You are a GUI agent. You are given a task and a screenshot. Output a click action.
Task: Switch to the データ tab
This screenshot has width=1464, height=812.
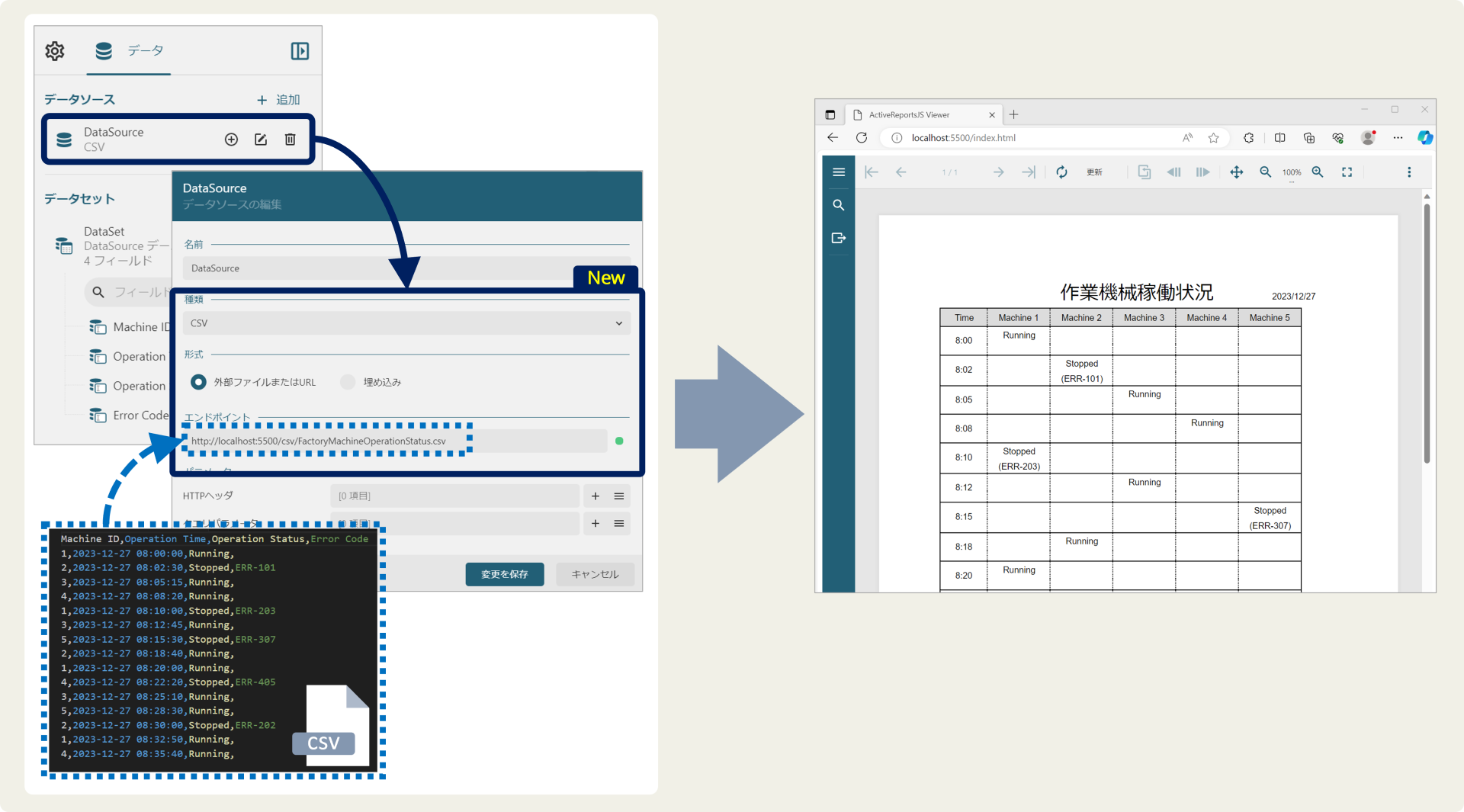click(x=129, y=51)
